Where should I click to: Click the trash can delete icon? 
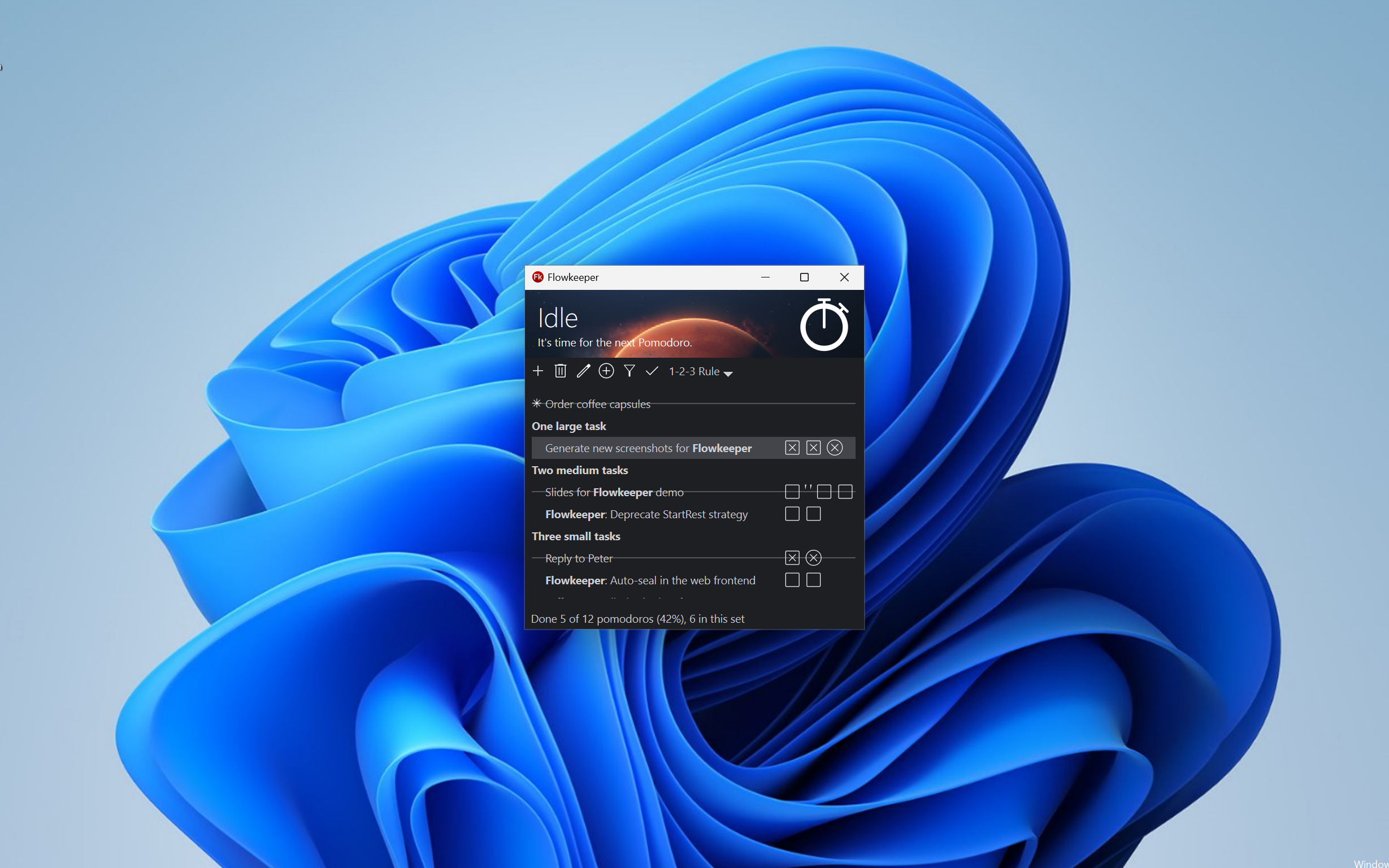point(561,371)
